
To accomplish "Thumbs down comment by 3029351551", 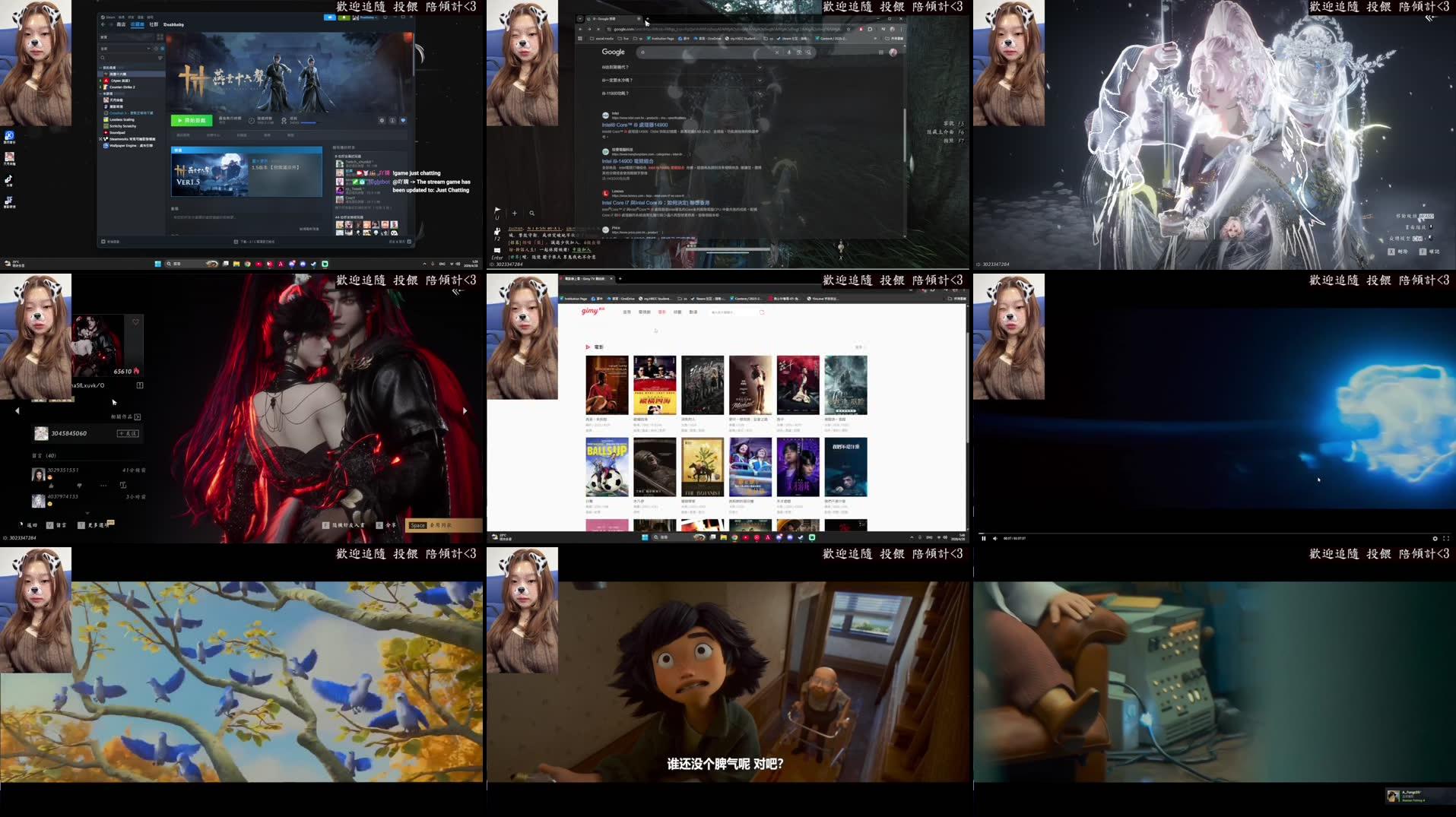I will point(79,485).
